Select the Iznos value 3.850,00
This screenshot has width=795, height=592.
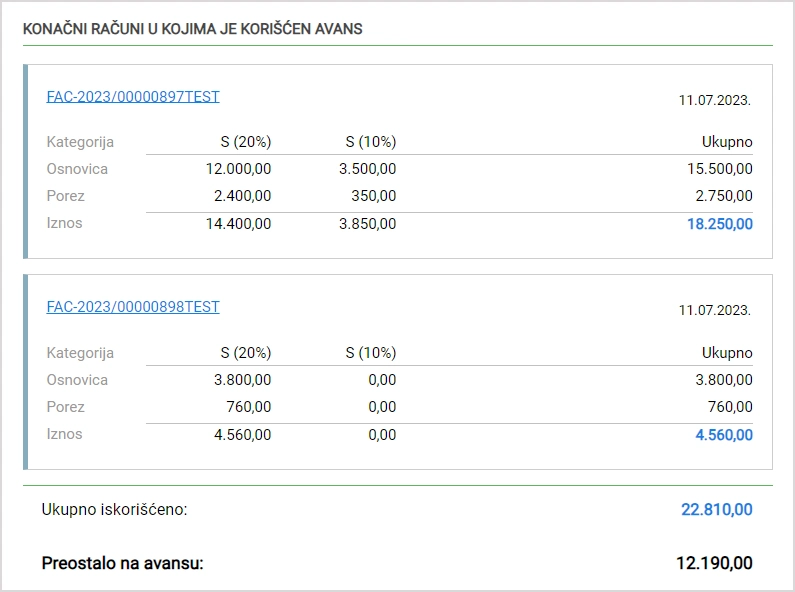(368, 224)
